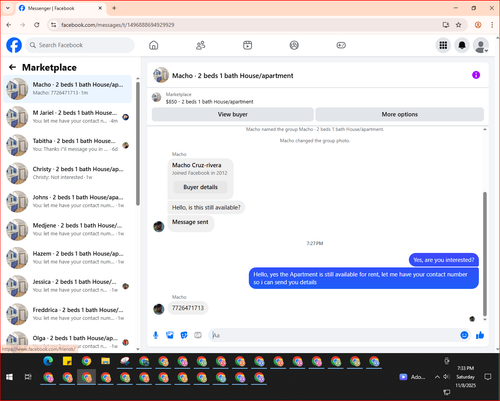Click the voice clip microphone icon
This screenshot has height=401, width=500.
tap(156, 335)
